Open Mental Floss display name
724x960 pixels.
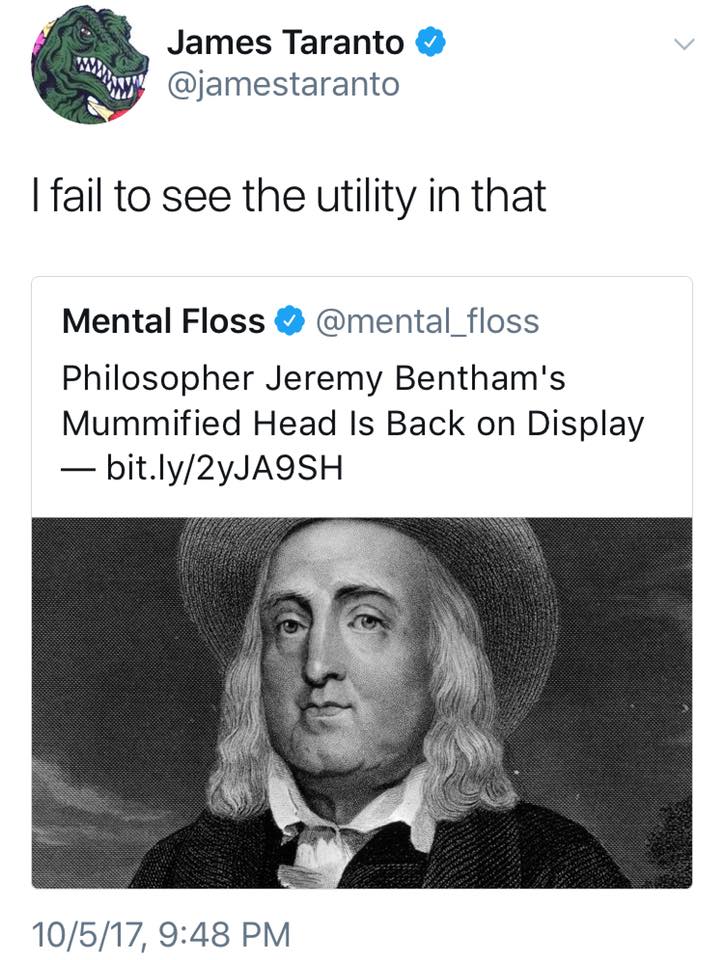point(163,321)
